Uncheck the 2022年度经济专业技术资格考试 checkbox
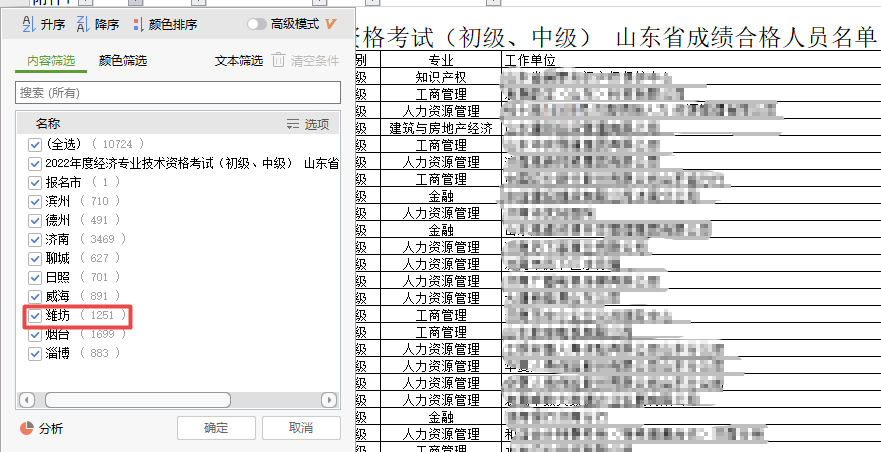The width and height of the screenshot is (881, 452). [x=35, y=164]
